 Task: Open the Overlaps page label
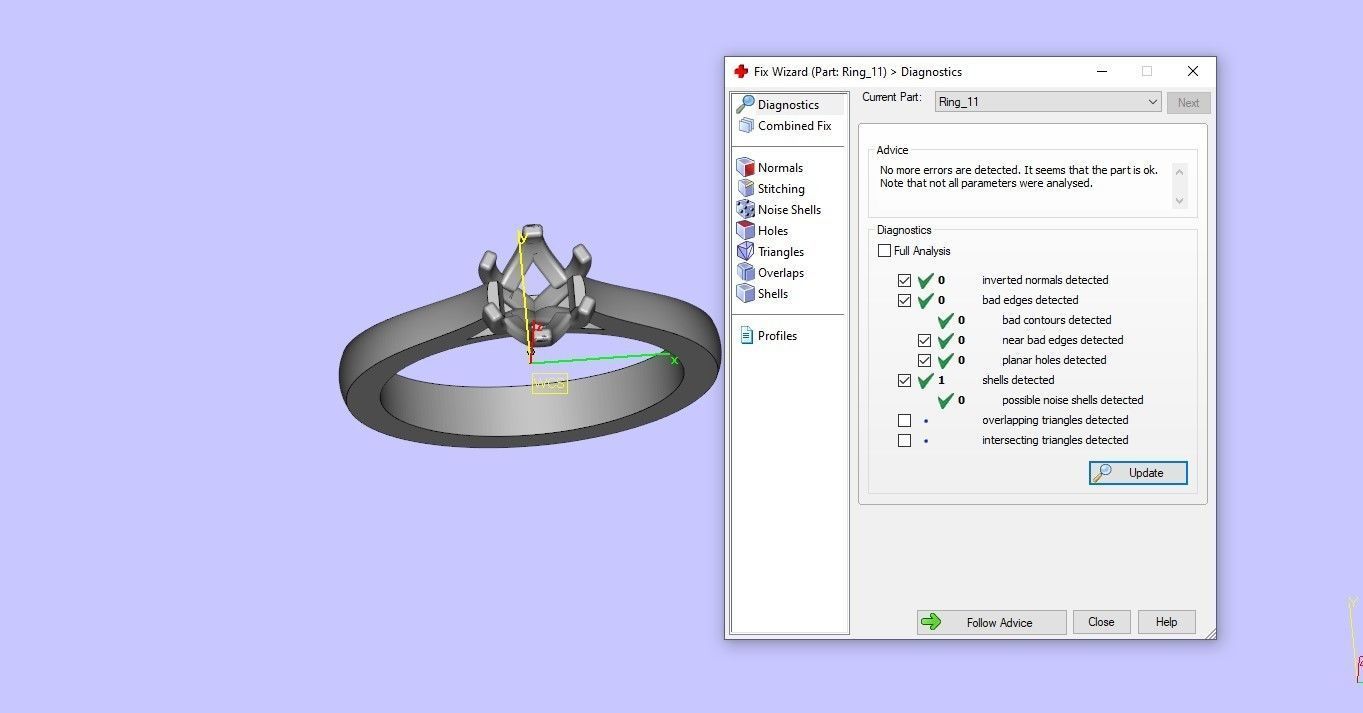[x=781, y=273]
